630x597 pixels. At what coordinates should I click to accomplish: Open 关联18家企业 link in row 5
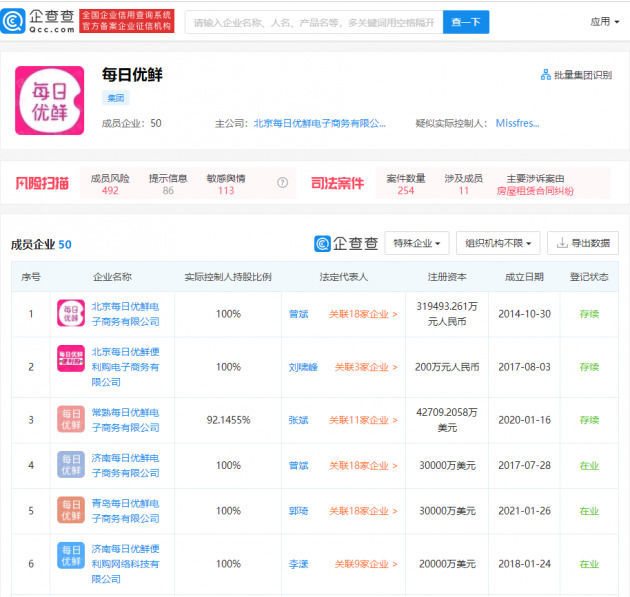(x=363, y=511)
